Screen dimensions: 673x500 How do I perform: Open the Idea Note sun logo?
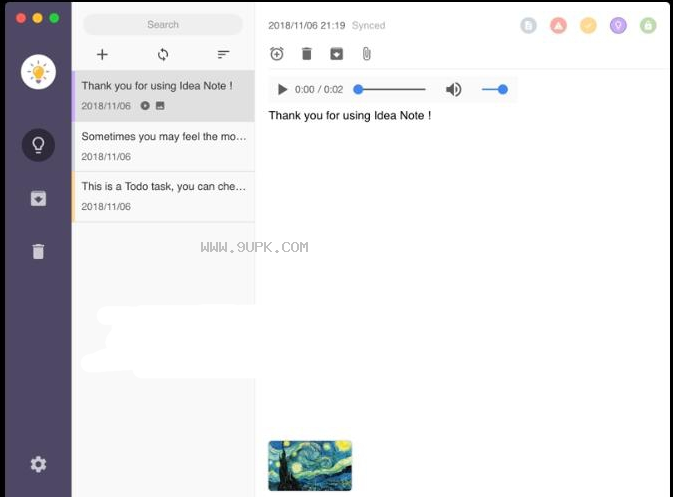coord(38,72)
